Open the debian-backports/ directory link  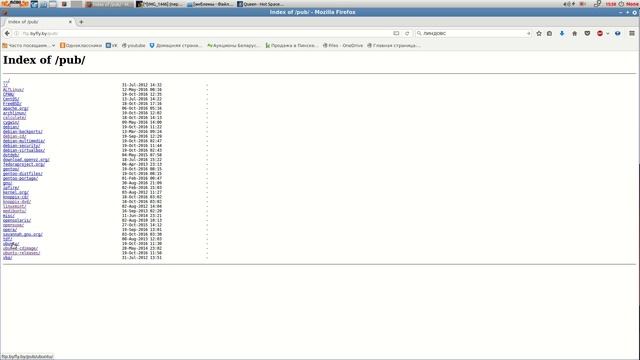[x=23, y=132]
